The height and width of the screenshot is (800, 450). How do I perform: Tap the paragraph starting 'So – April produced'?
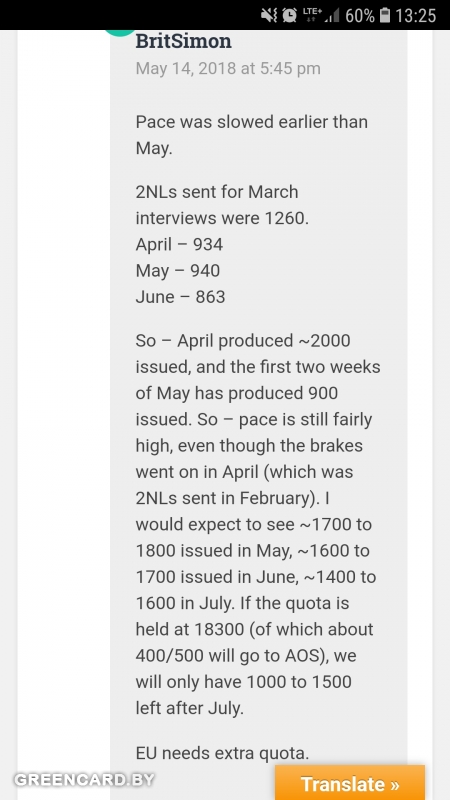click(x=258, y=524)
